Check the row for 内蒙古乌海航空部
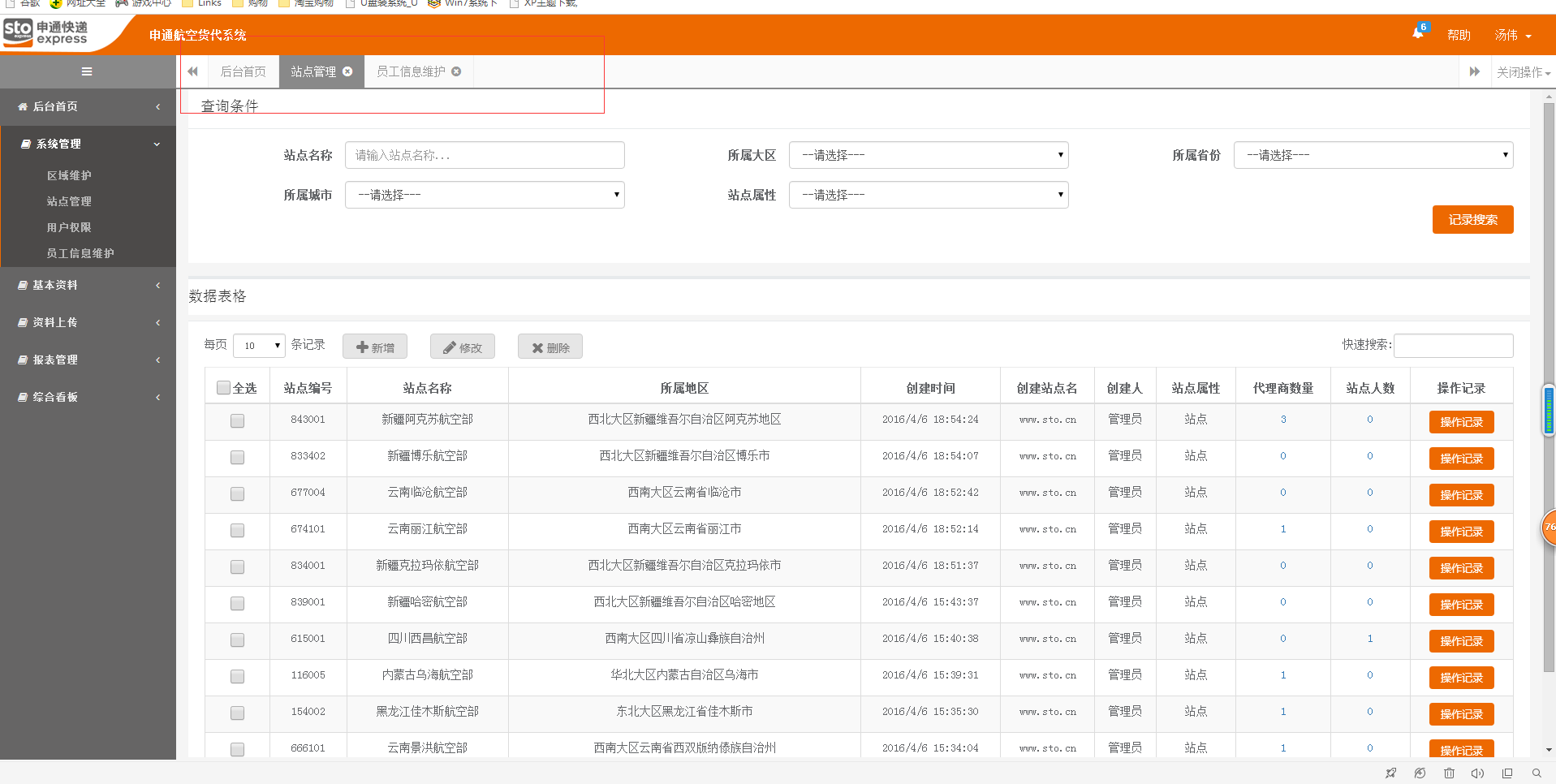Screen dimensions: 1556x784 coord(237,677)
